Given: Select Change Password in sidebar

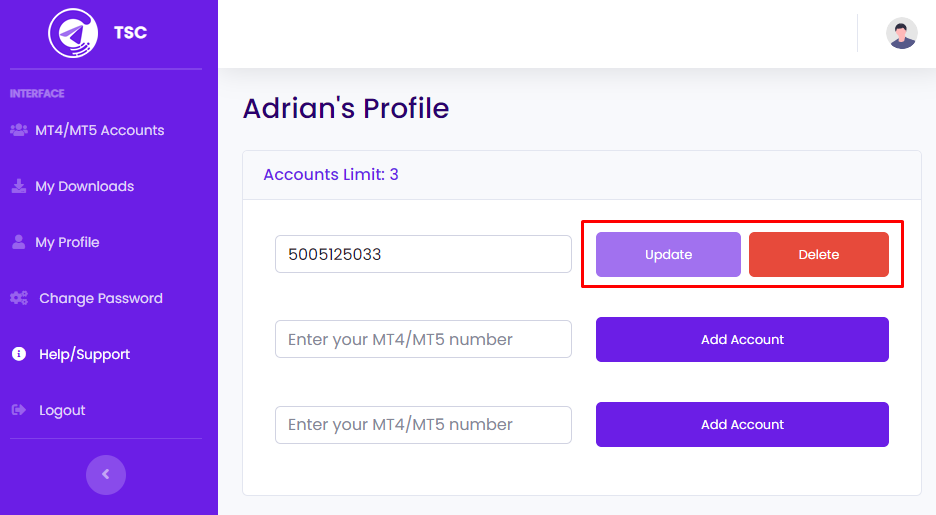Looking at the screenshot, I should tap(100, 298).
